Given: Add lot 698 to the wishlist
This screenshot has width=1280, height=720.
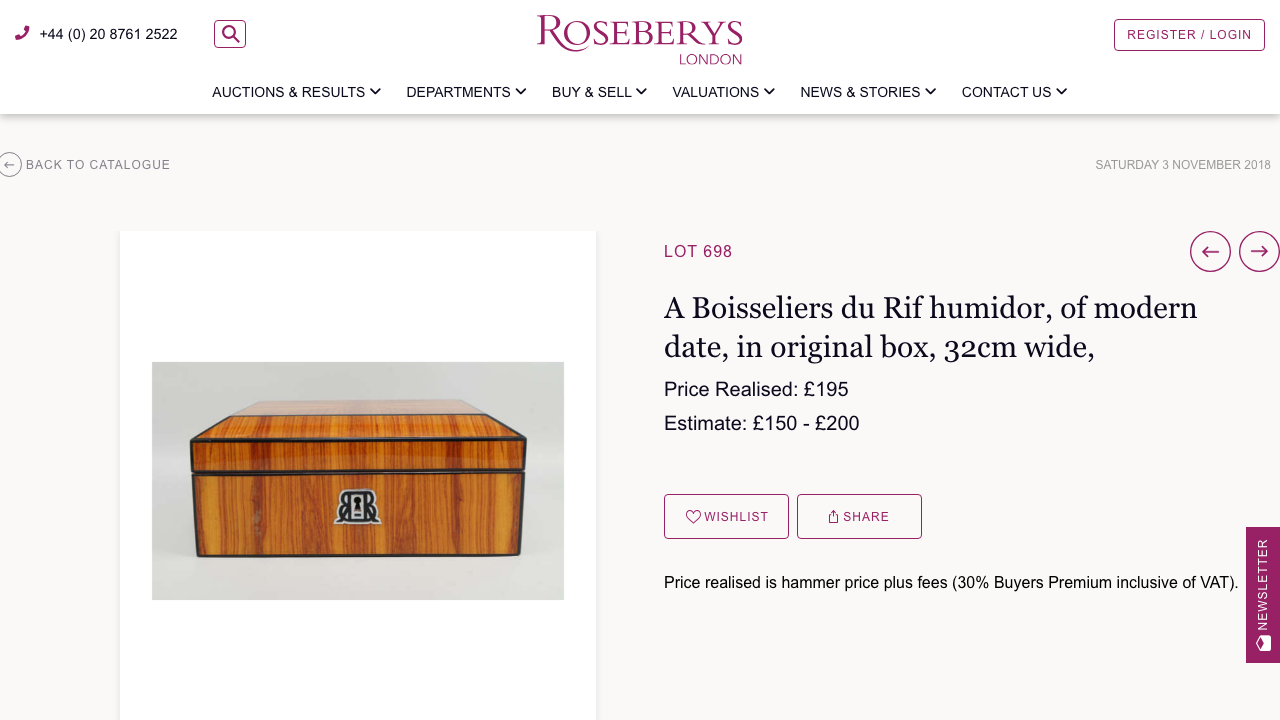Looking at the screenshot, I should 726,516.
